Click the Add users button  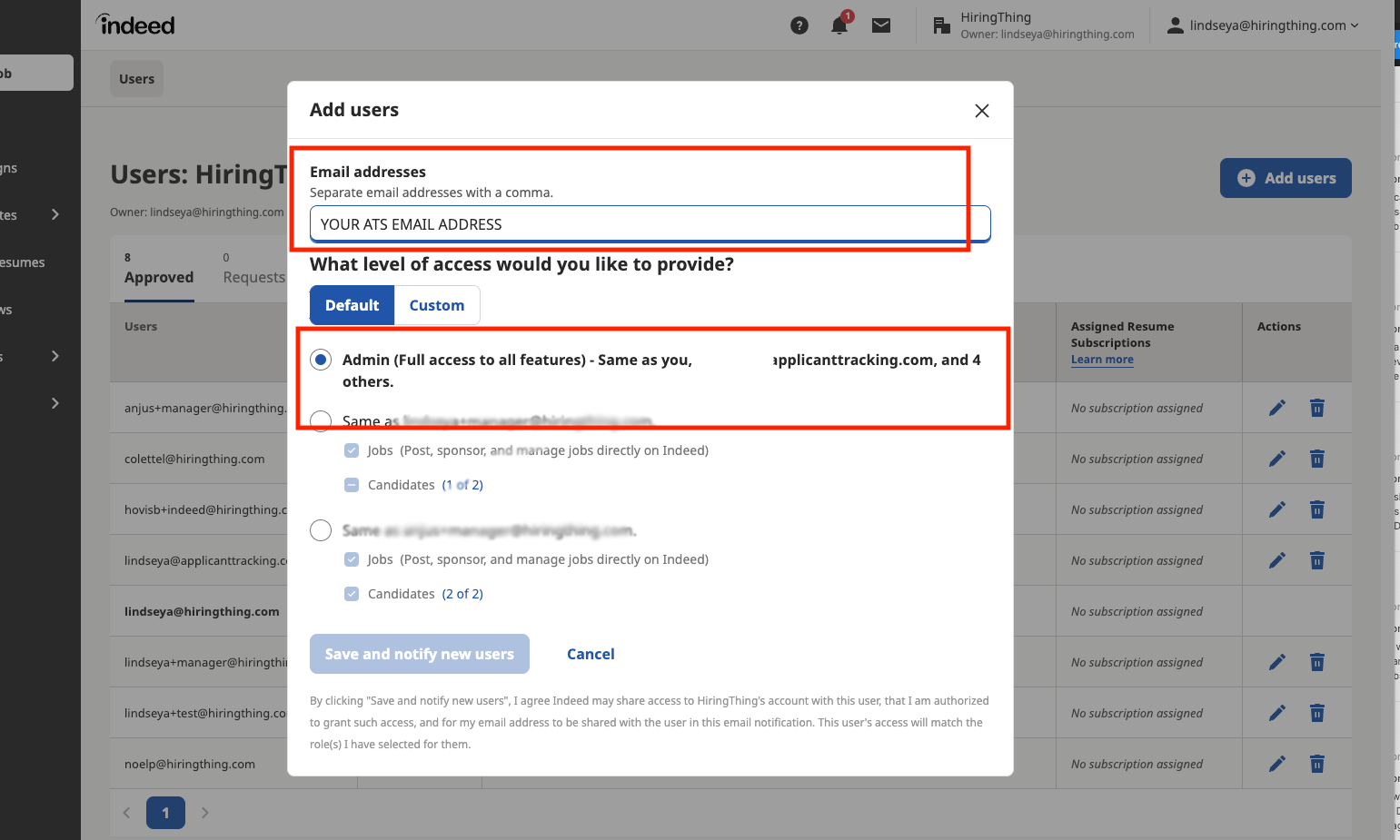click(x=1286, y=178)
